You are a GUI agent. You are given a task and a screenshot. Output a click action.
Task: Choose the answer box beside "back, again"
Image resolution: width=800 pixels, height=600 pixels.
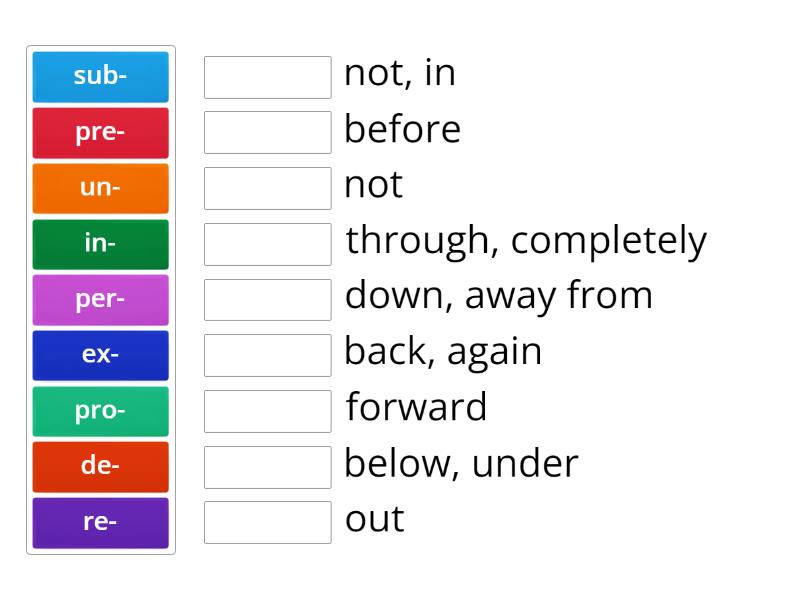267,355
